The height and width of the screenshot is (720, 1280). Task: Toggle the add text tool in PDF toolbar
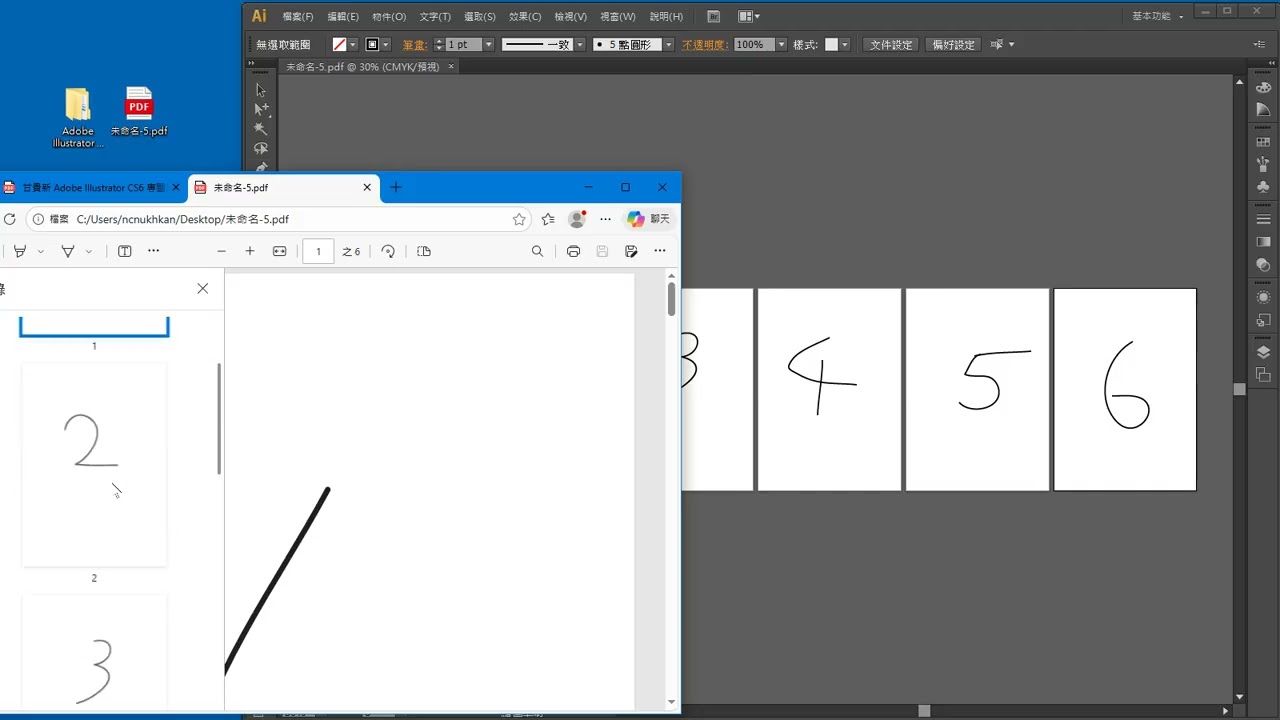[125, 251]
